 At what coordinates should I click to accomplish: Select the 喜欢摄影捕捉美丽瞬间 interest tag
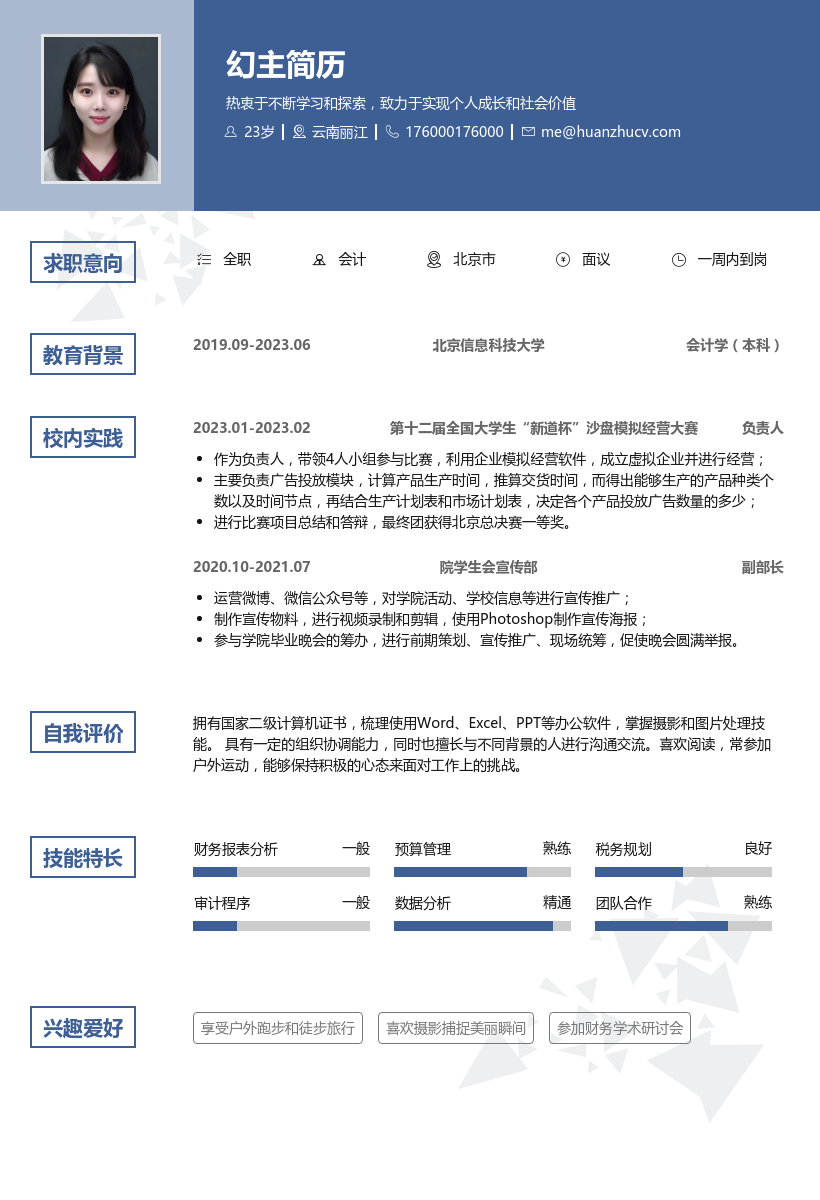click(x=455, y=1027)
